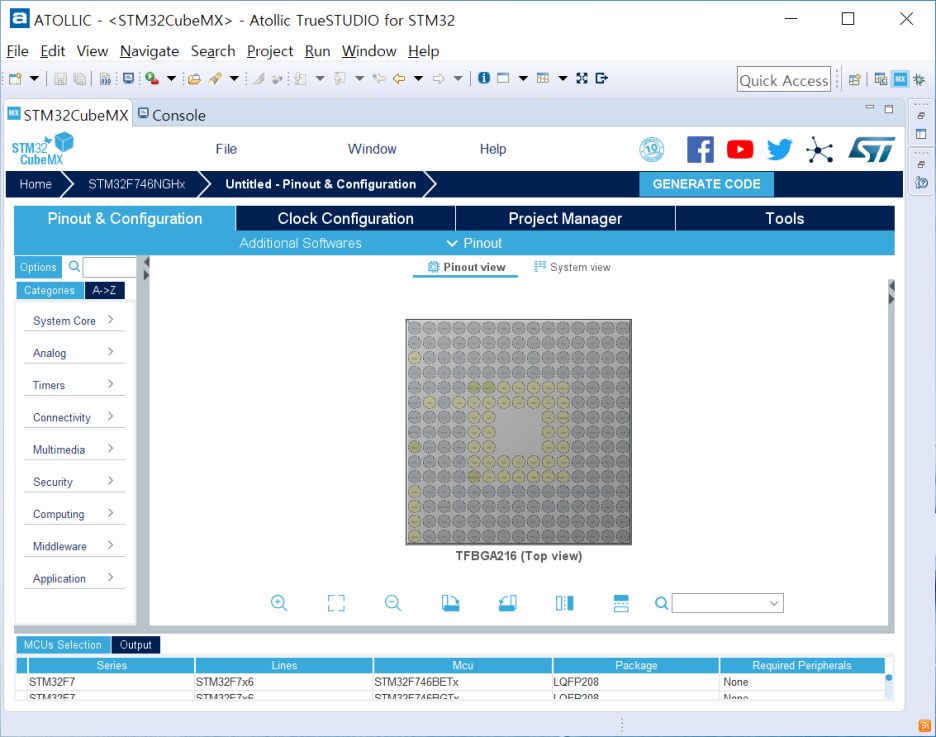Viewport: 936px width, 737px height.
Task: Click in the Quick Access field
Action: [x=784, y=79]
